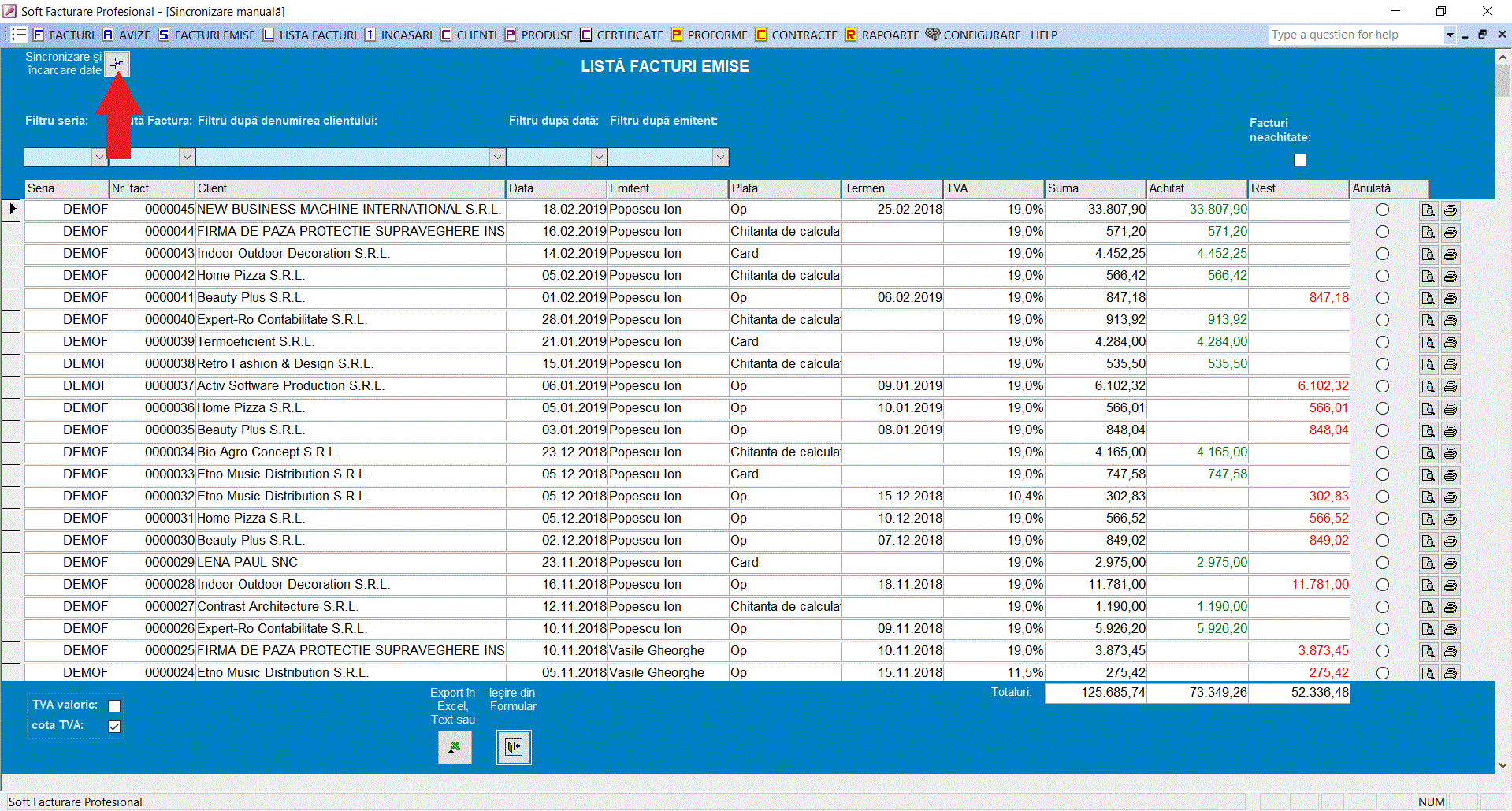Print invoice 0000041 printer icon
1512x811 pixels.
coord(1450,299)
